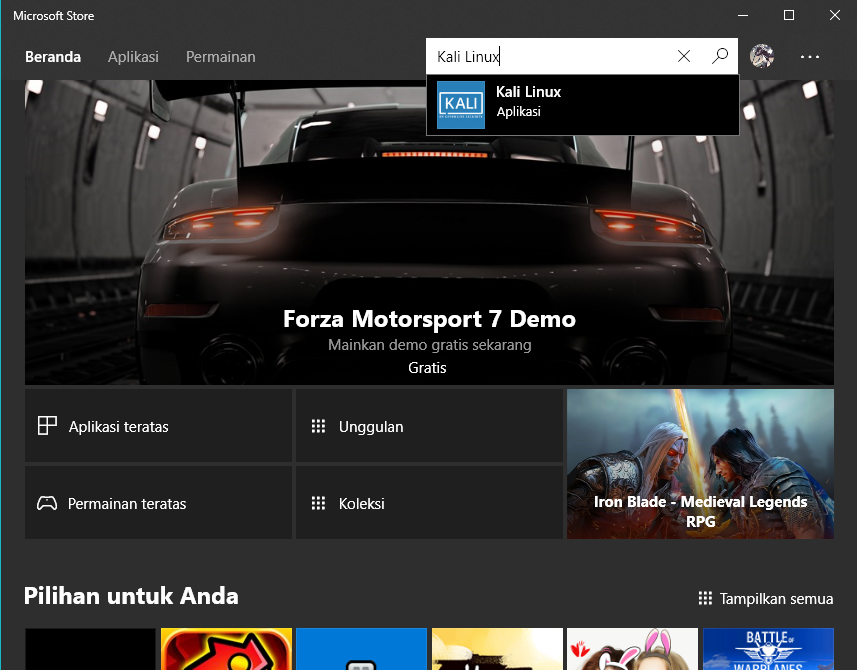The width and height of the screenshot is (857, 670).
Task: Click the Unggulan dots icon
Action: pyautogui.click(x=318, y=426)
